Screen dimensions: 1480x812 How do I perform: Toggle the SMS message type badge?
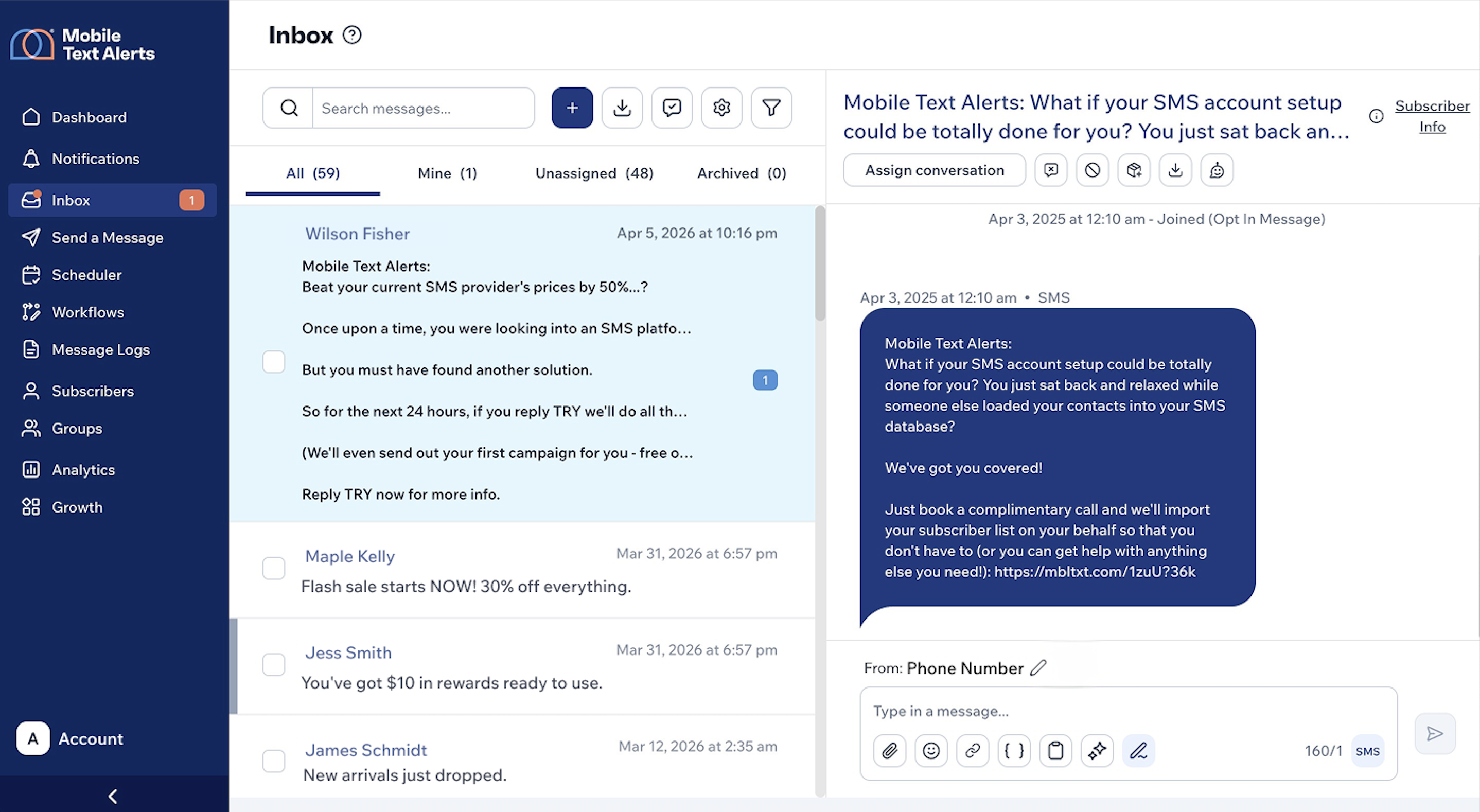(x=1367, y=751)
